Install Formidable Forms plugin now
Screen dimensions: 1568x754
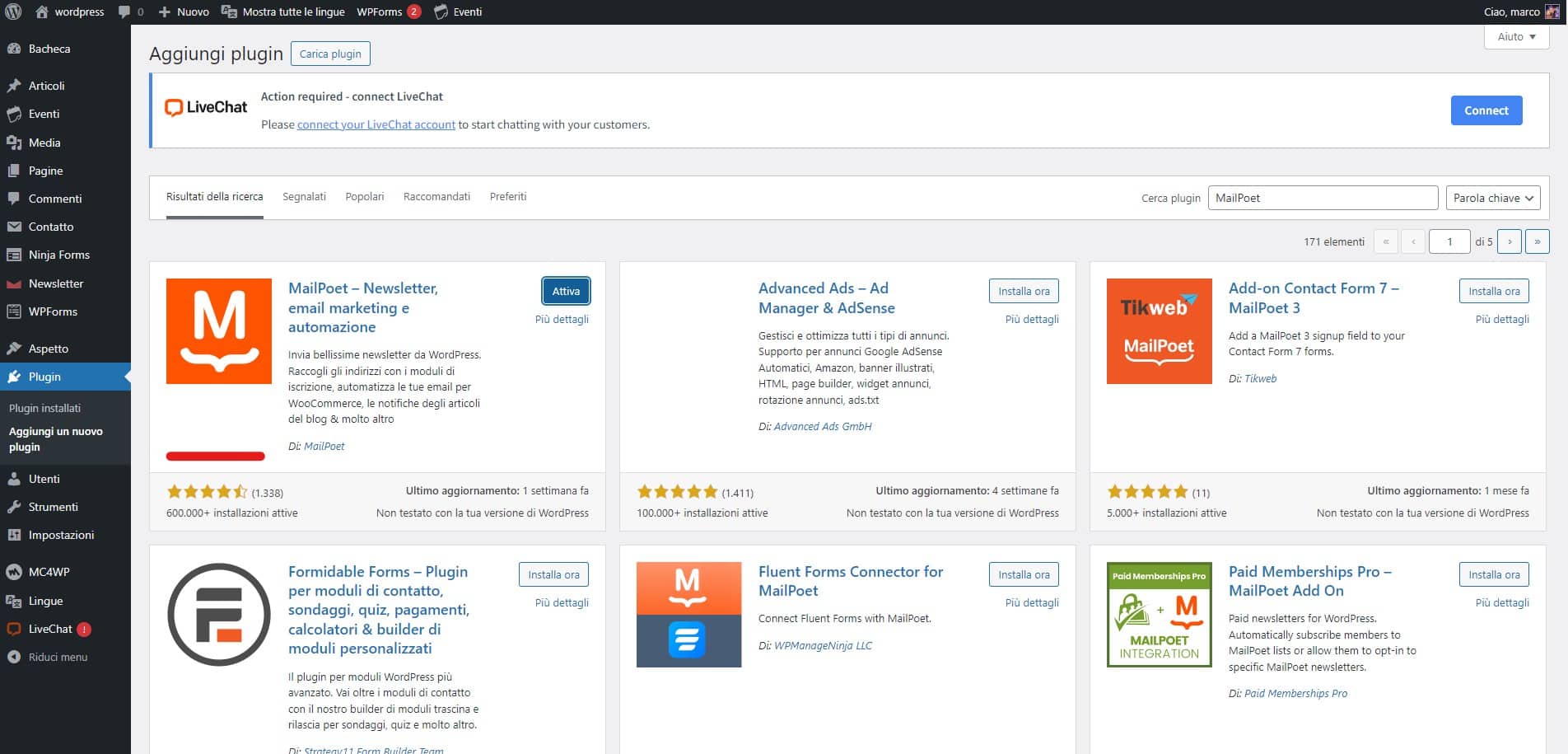tap(553, 574)
